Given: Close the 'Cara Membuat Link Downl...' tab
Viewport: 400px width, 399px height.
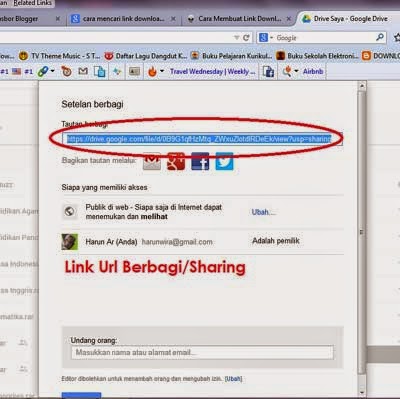Looking at the screenshot, I should [x=289, y=19].
